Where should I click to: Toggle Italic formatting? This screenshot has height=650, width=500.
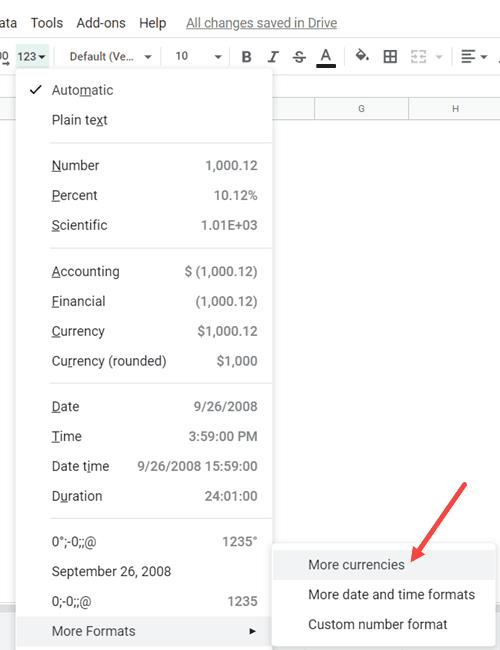[273, 56]
